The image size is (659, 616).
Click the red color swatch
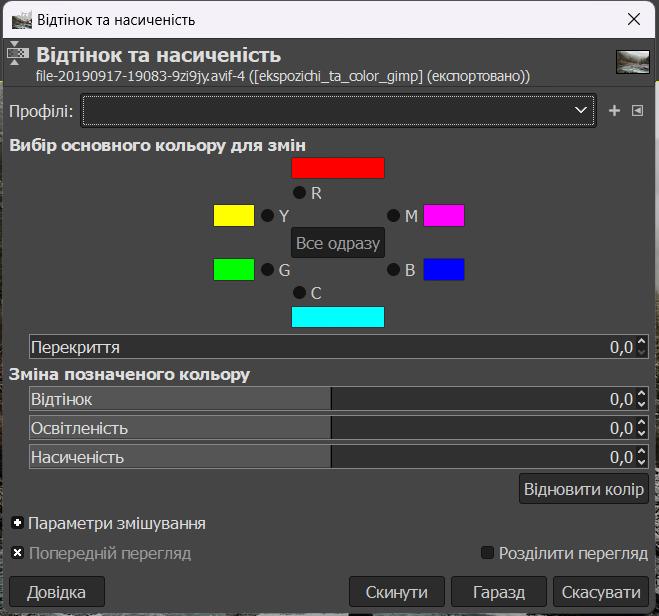[x=338, y=168]
